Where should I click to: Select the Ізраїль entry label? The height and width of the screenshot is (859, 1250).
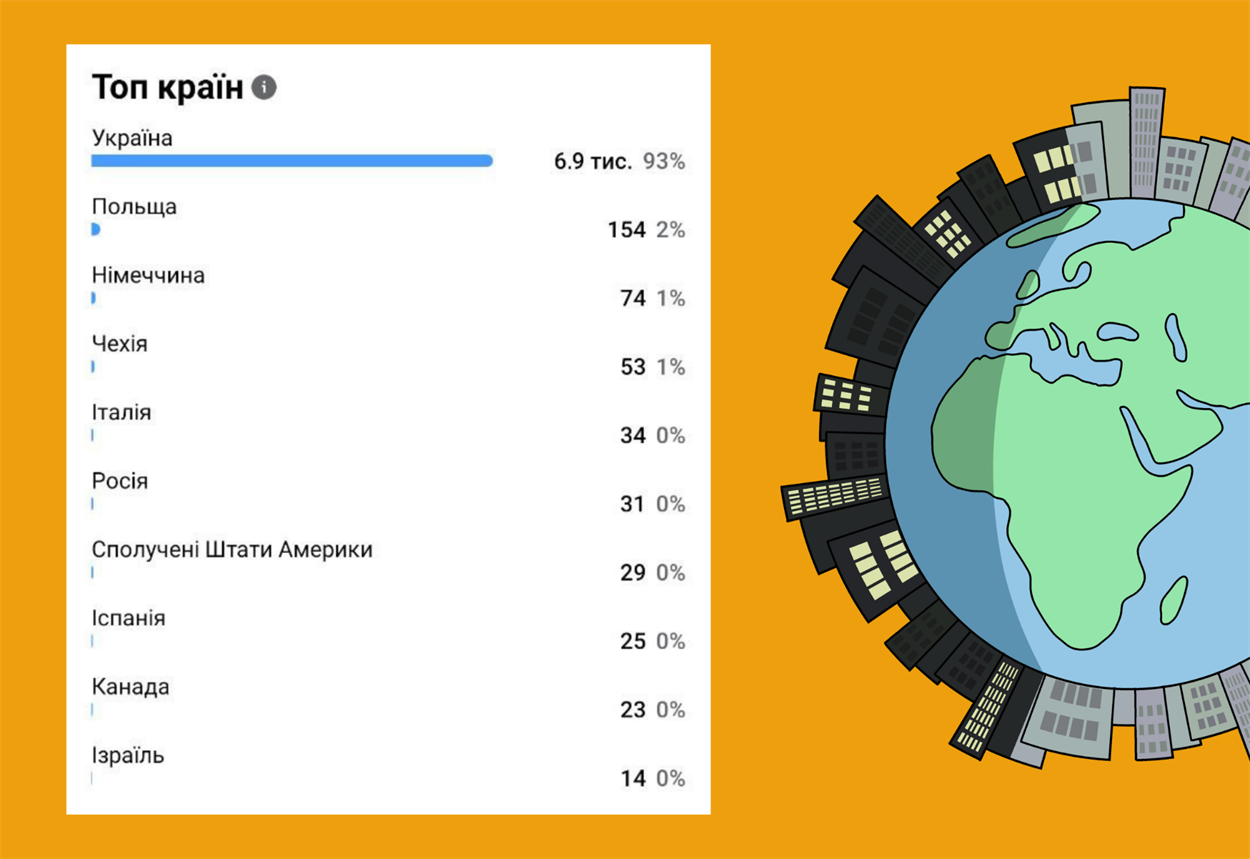point(128,756)
